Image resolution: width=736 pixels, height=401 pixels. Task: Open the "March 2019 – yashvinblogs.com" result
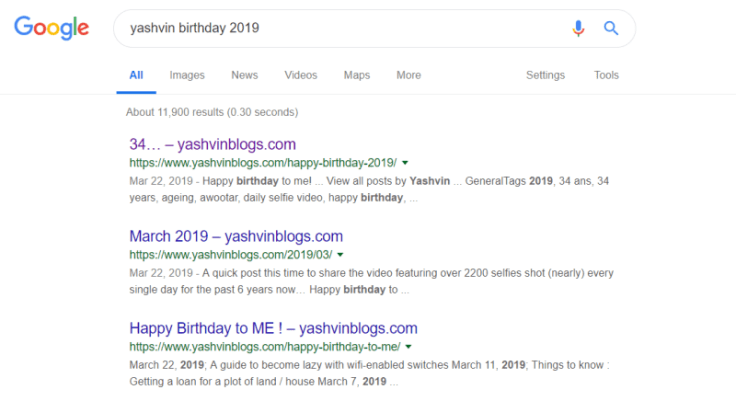[x=236, y=237]
